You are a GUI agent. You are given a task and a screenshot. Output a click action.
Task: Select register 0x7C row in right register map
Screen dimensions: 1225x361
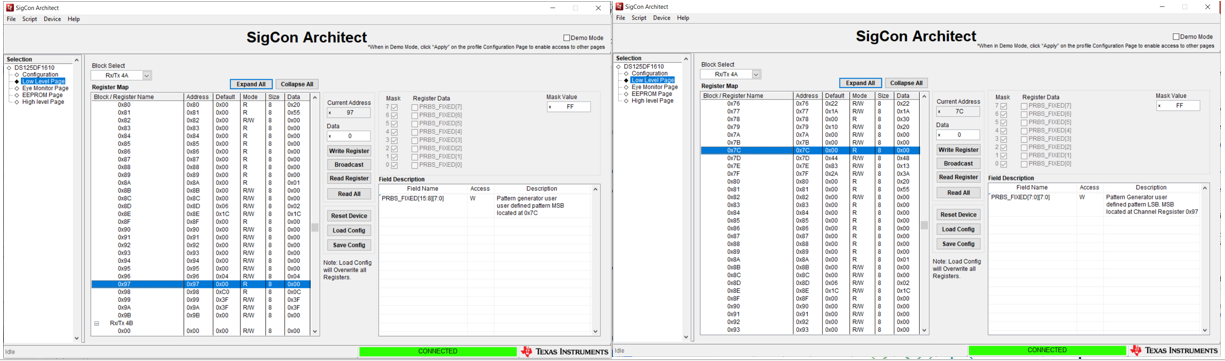810,150
